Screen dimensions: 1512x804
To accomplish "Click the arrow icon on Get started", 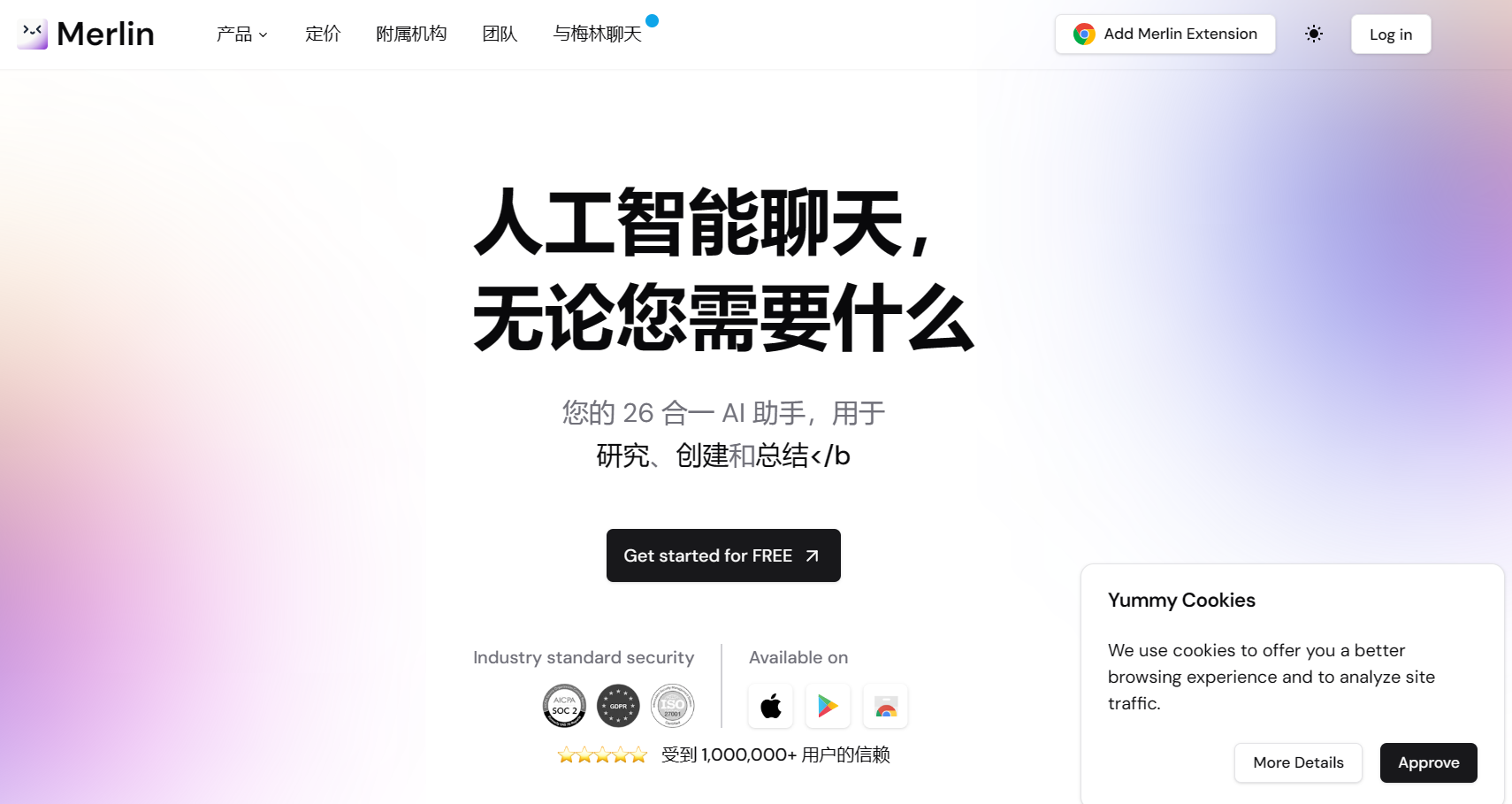I will [x=812, y=556].
